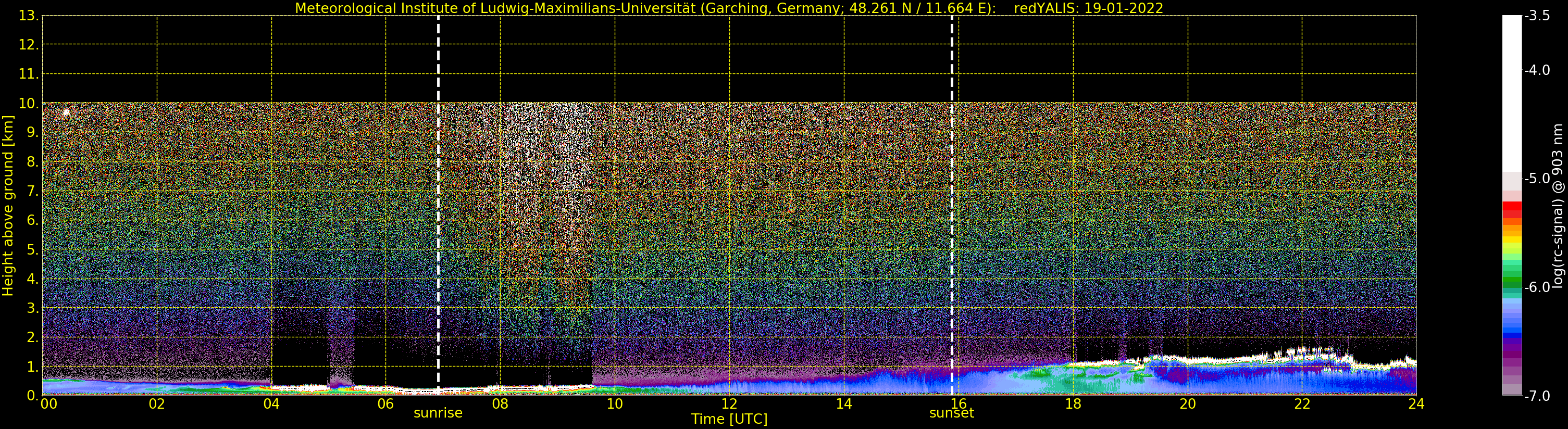Click the "redYALIS: 19-01-2022" text in the title
The width and height of the screenshot is (1568, 429).
[1088, 8]
